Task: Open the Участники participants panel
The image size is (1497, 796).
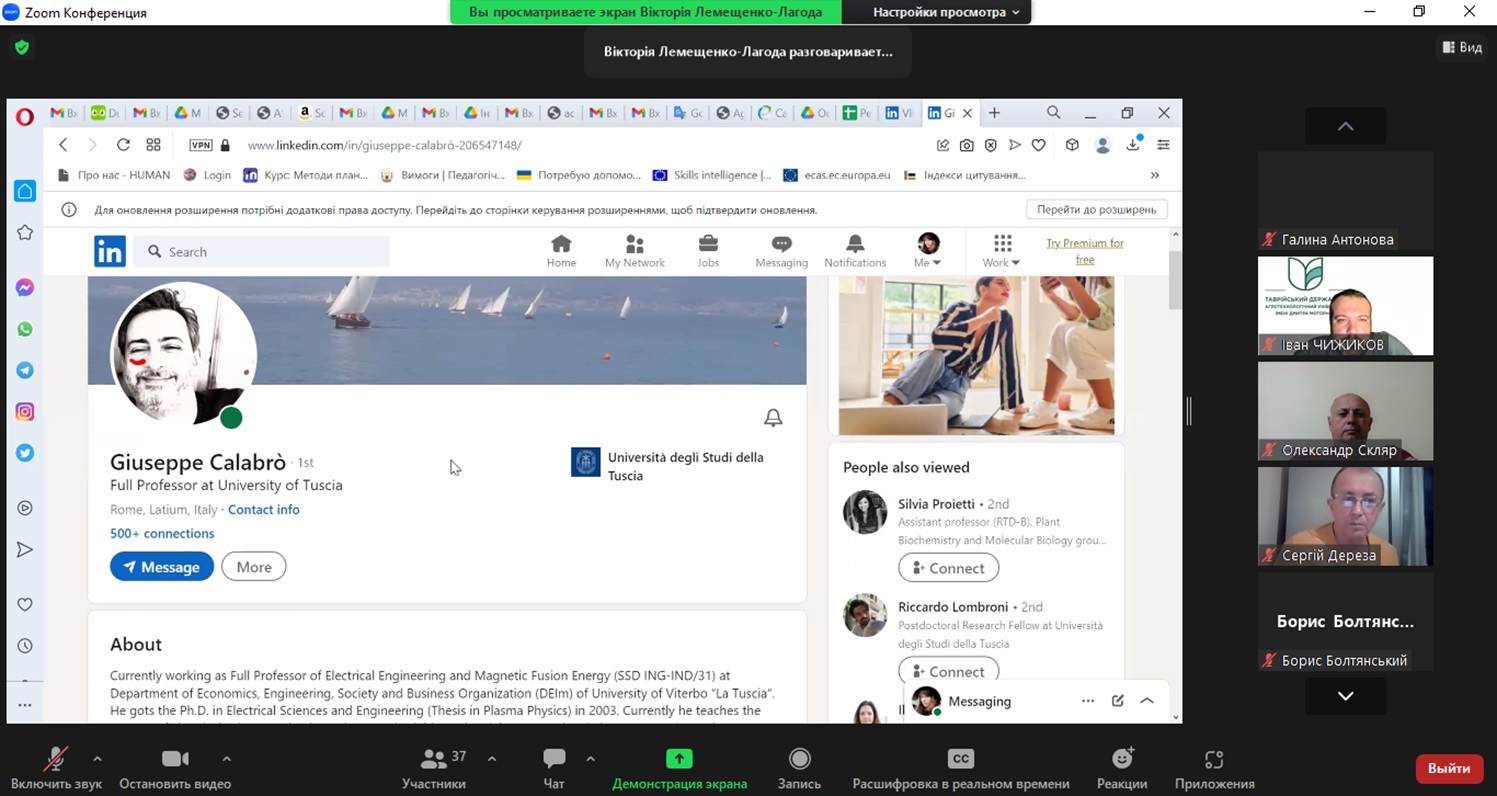Action: coord(434,768)
